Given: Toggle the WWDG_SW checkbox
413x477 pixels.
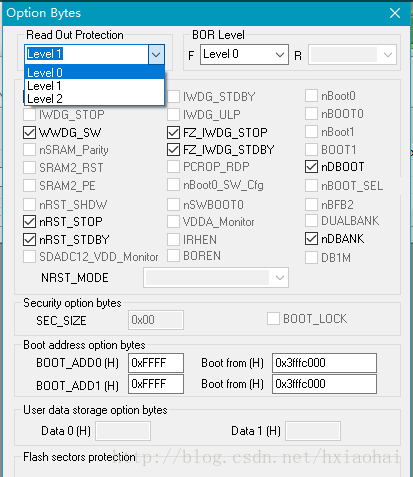Looking at the screenshot, I should pos(29,133).
